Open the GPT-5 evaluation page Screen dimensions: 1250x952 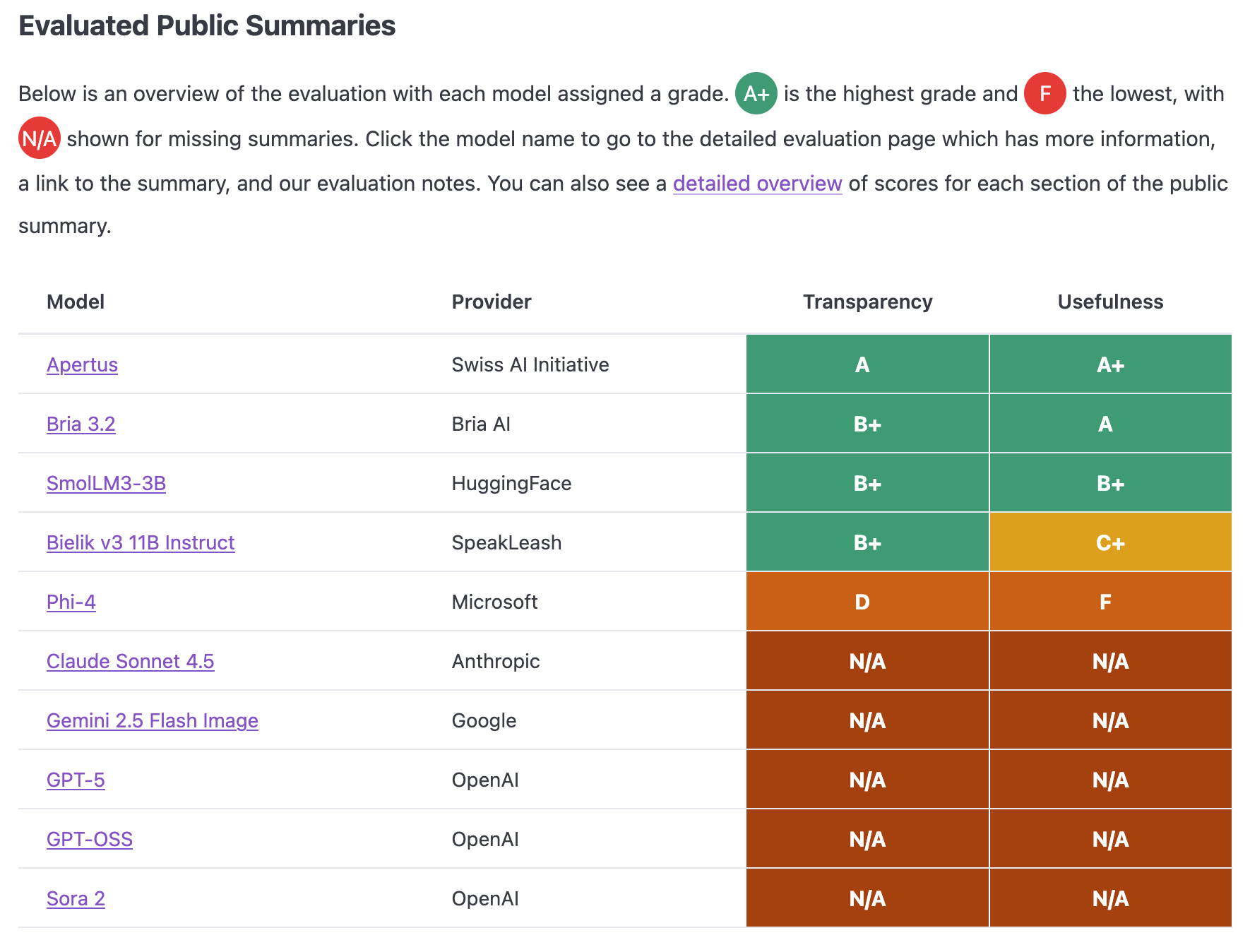tap(76, 780)
